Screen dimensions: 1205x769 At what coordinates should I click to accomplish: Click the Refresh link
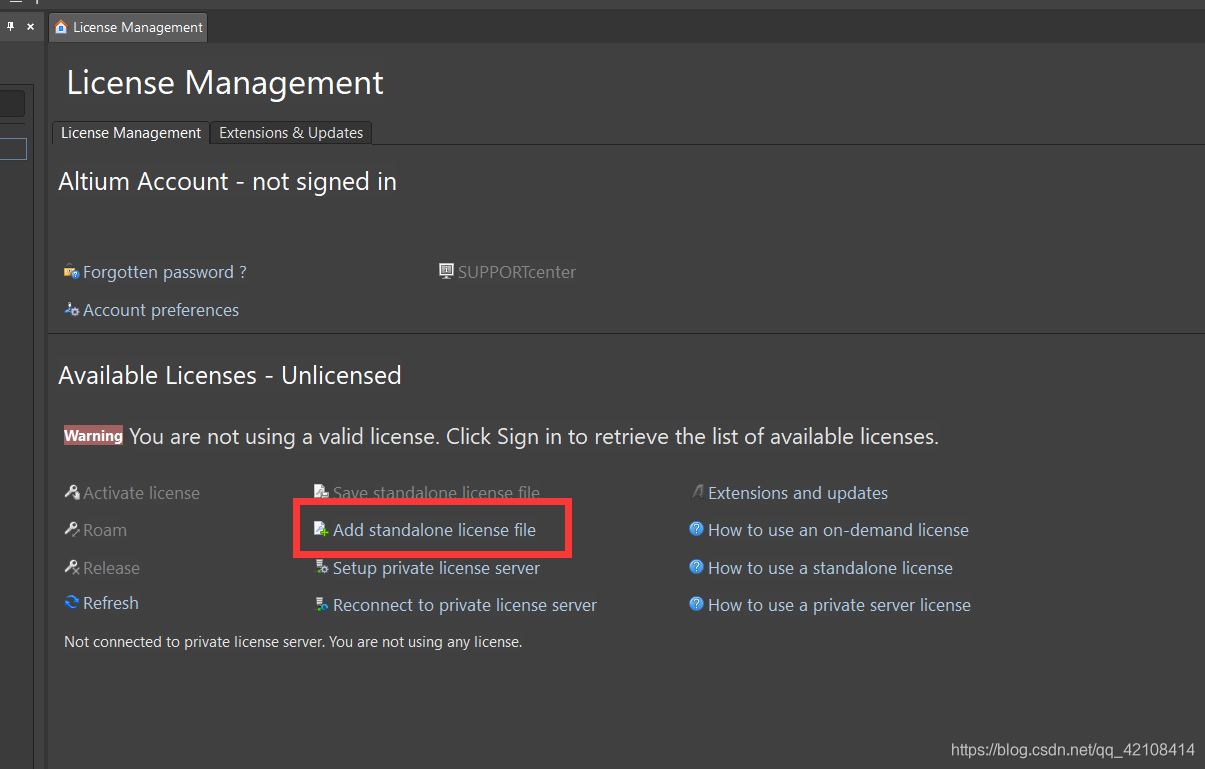click(x=110, y=603)
